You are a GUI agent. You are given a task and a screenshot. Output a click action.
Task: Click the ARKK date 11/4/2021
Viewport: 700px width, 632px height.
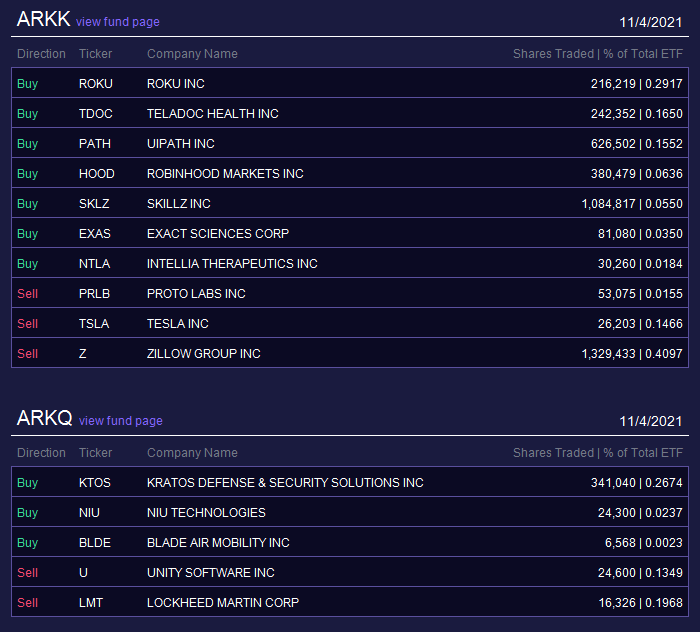[651, 22]
